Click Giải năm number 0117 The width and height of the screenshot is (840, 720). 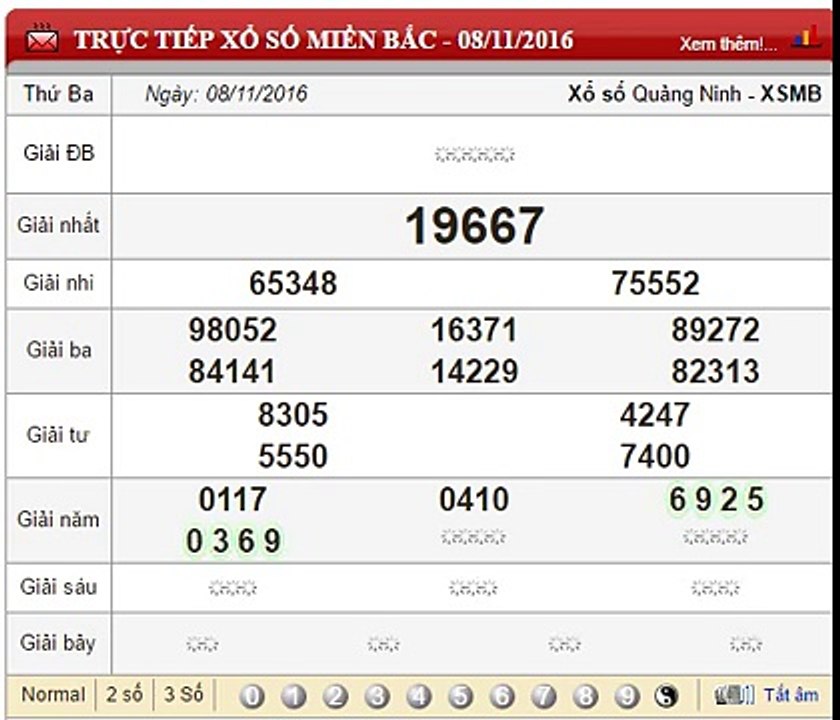click(232, 499)
